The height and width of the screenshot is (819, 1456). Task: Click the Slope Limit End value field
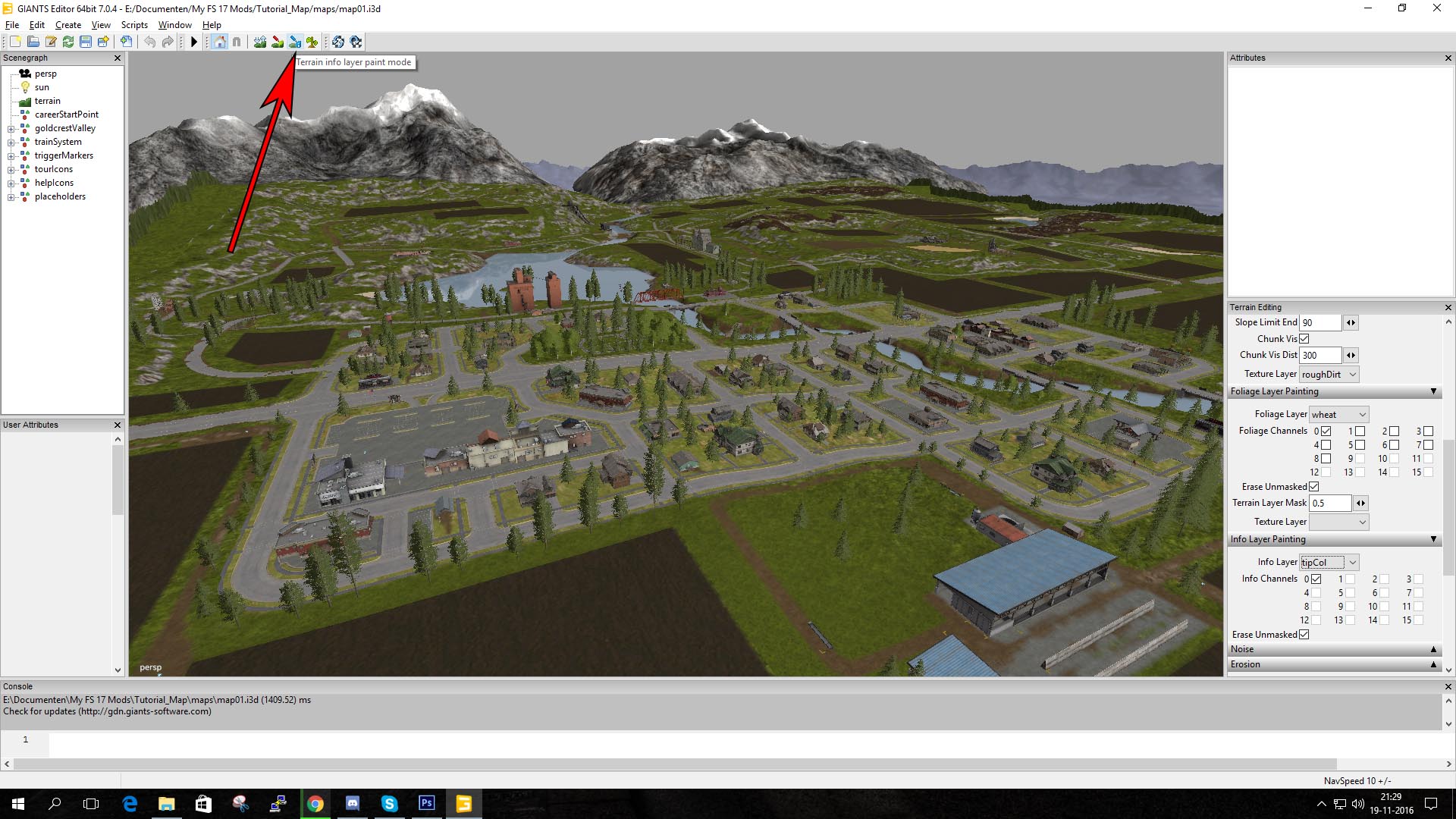pos(1320,322)
